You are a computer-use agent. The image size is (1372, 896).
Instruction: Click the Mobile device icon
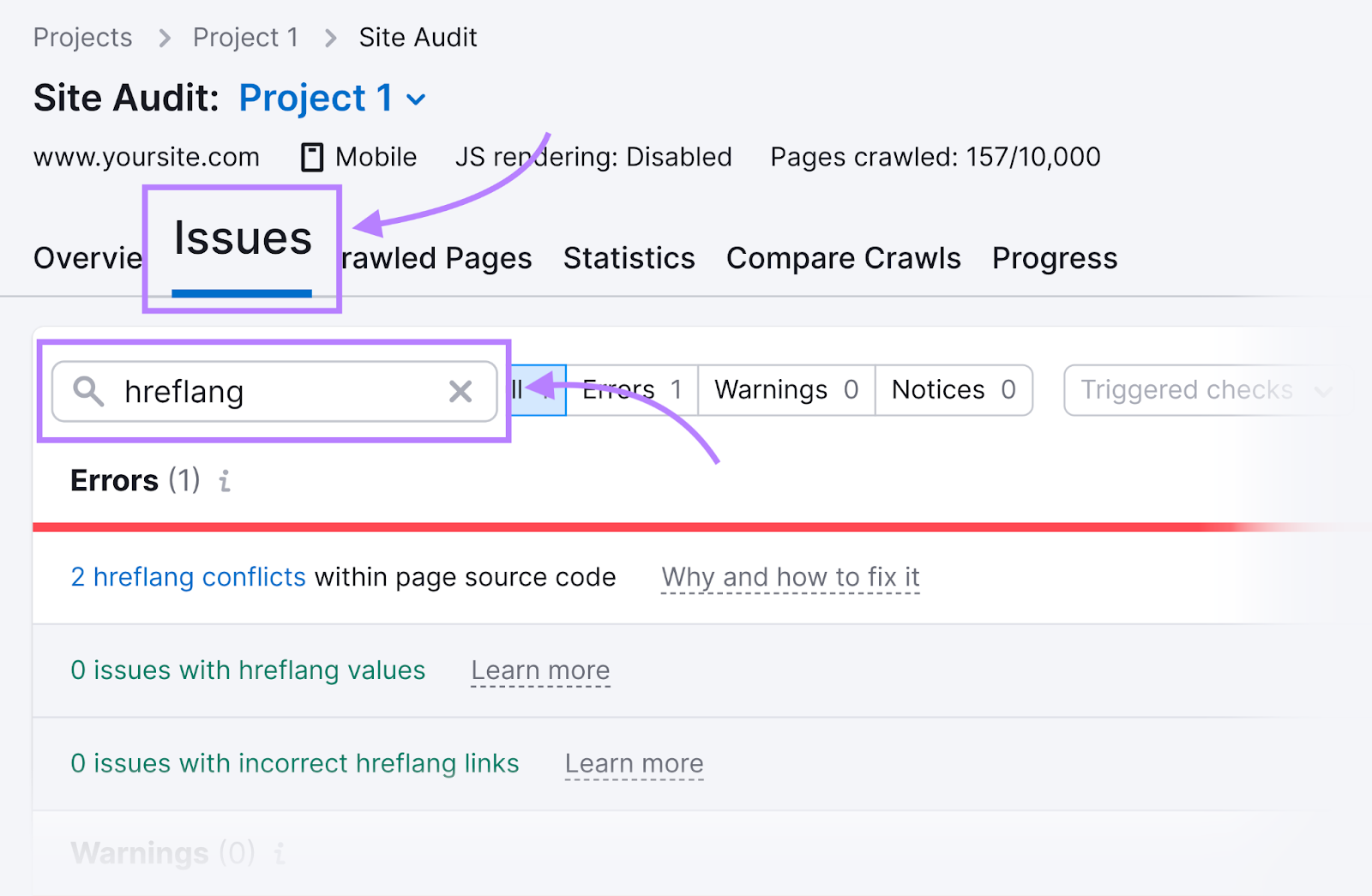pos(310,156)
